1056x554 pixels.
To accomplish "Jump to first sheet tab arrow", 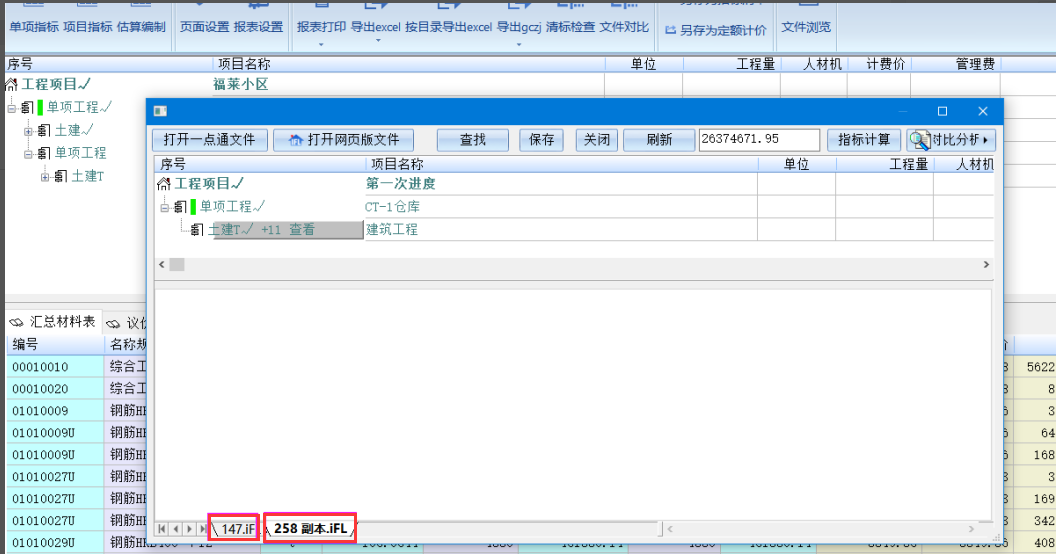I will click(162, 528).
